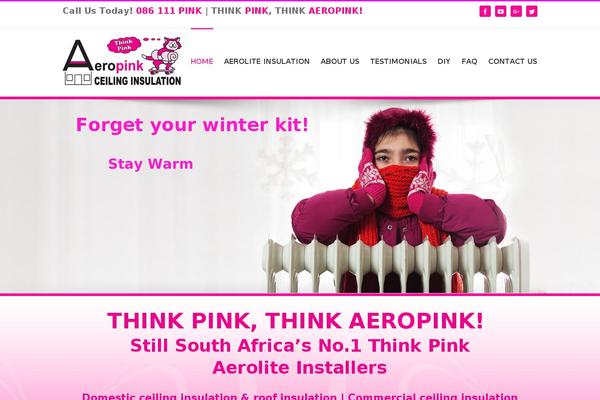
Task: Call the 086 111 PINK number link
Action: point(169,11)
